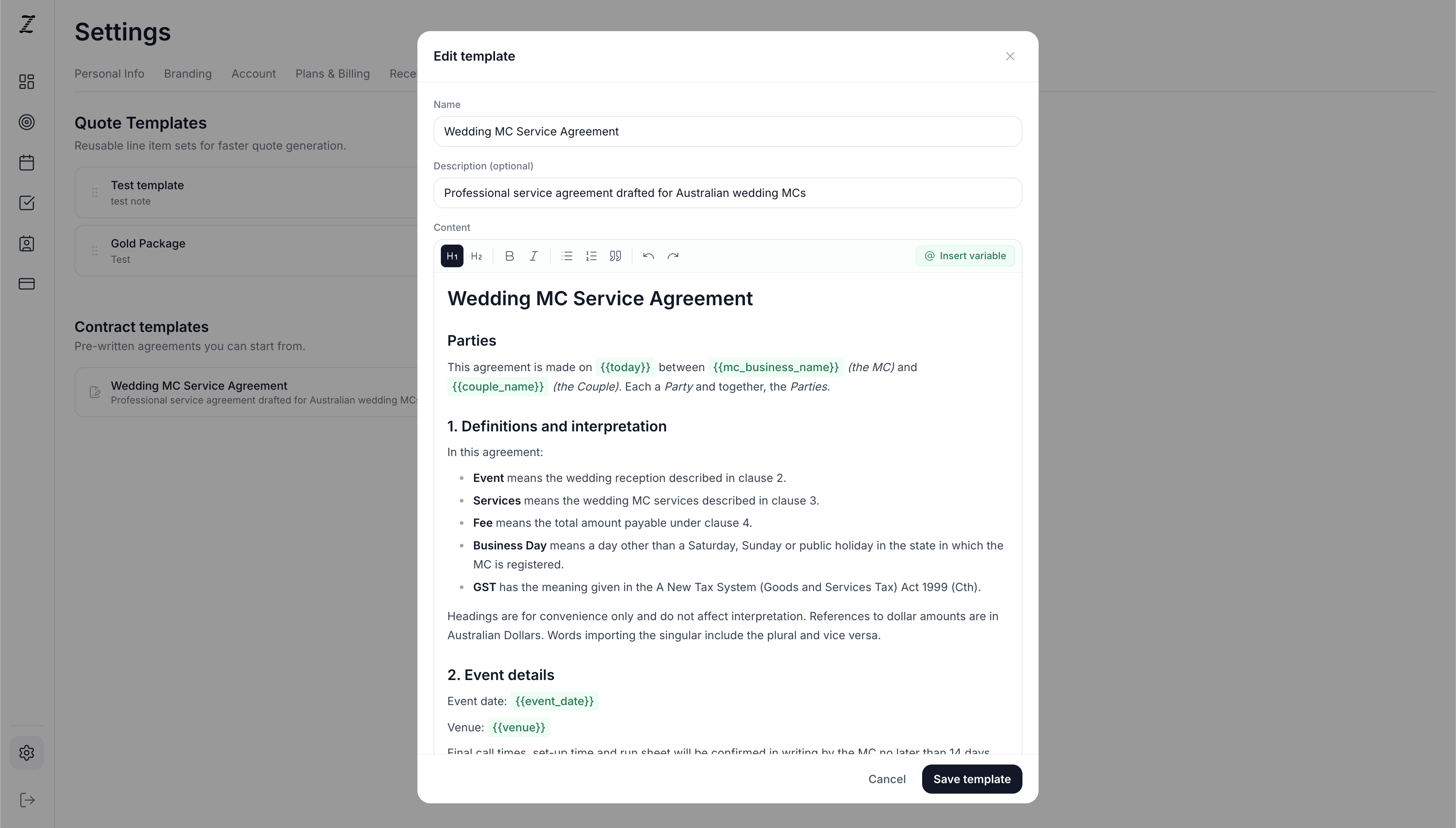Click the GST definition bullet
The image size is (1456, 828).
[x=727, y=587]
